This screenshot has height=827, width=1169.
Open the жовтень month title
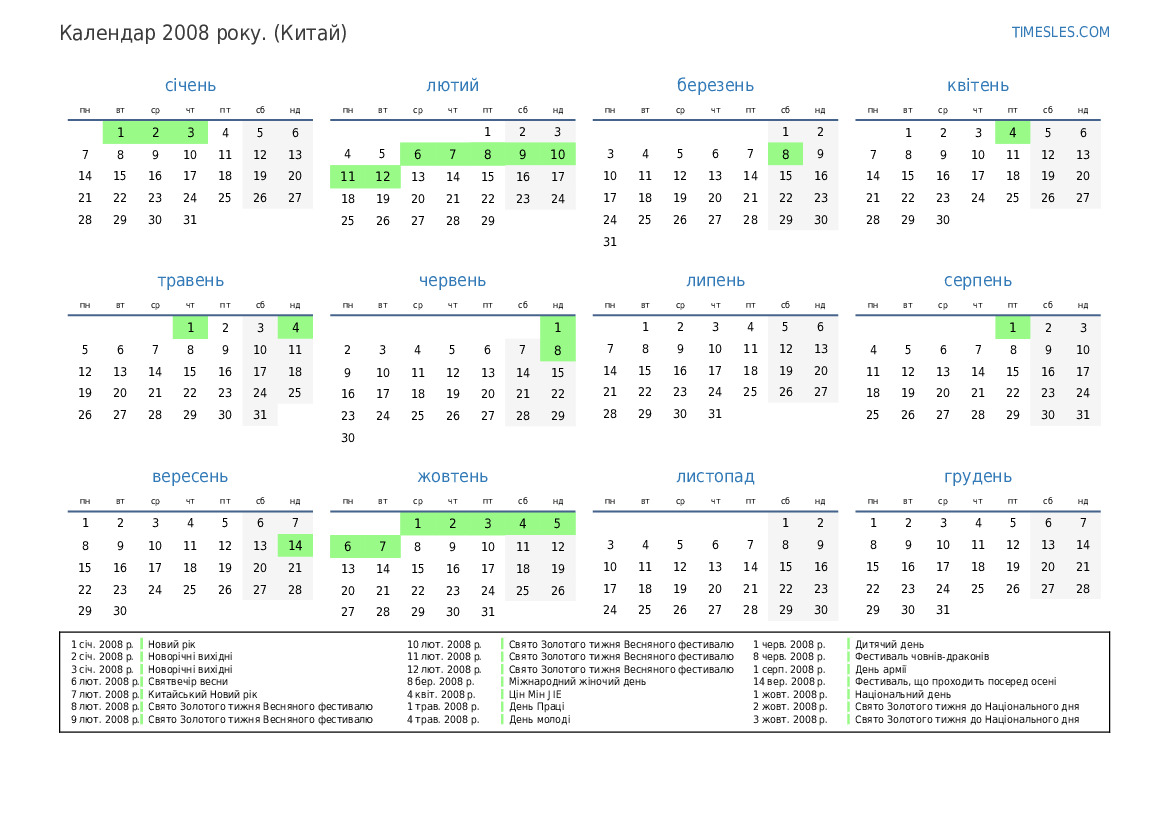pyautogui.click(x=452, y=477)
